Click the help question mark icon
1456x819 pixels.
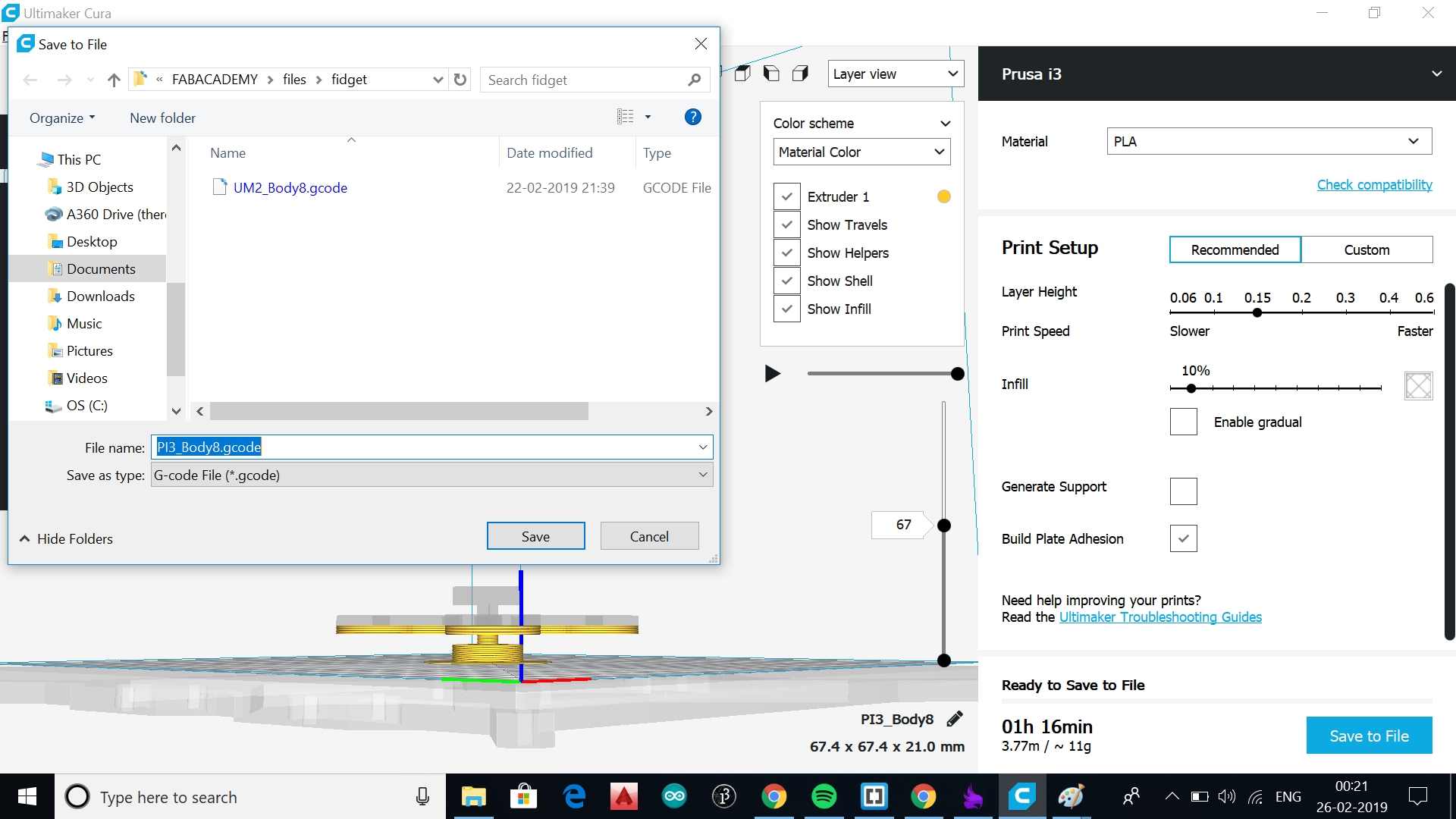pos(692,117)
